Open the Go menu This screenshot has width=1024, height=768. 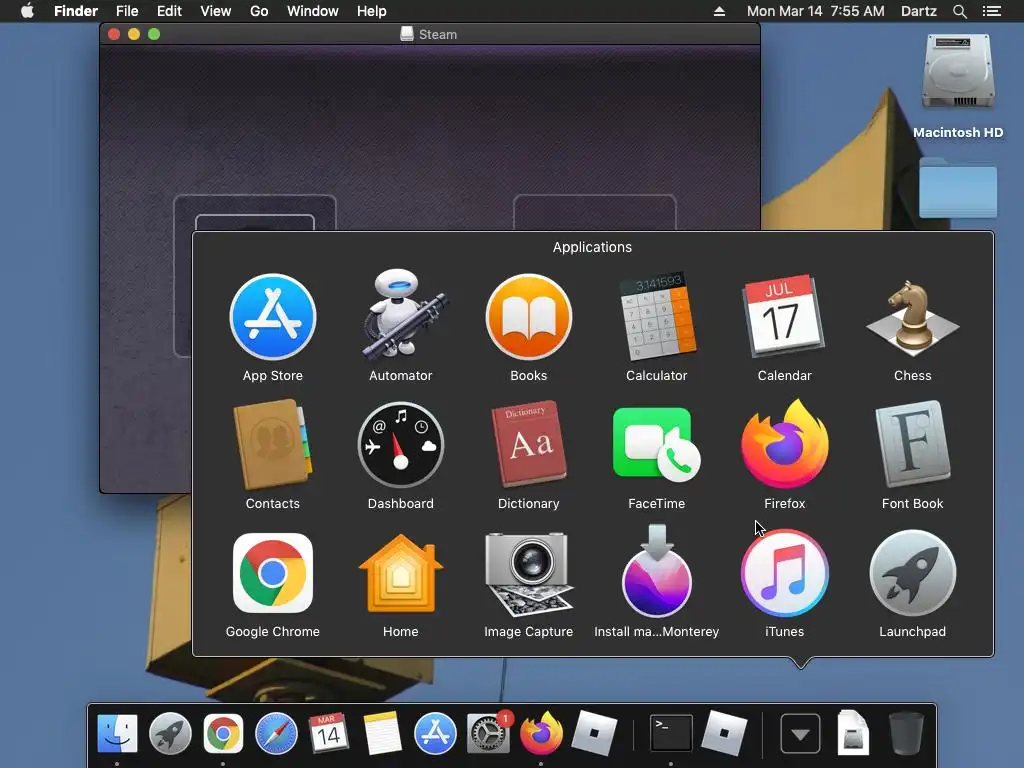(259, 11)
